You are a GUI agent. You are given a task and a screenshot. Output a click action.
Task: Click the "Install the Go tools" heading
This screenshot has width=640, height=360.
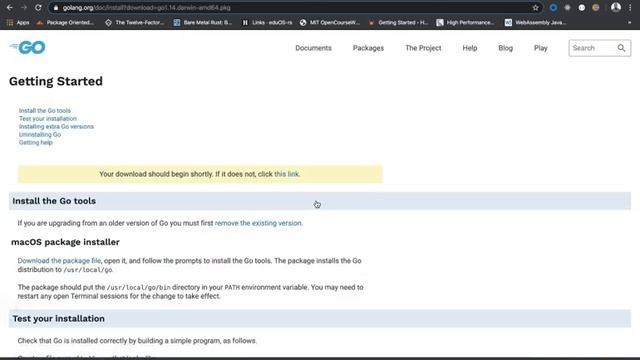coord(54,201)
